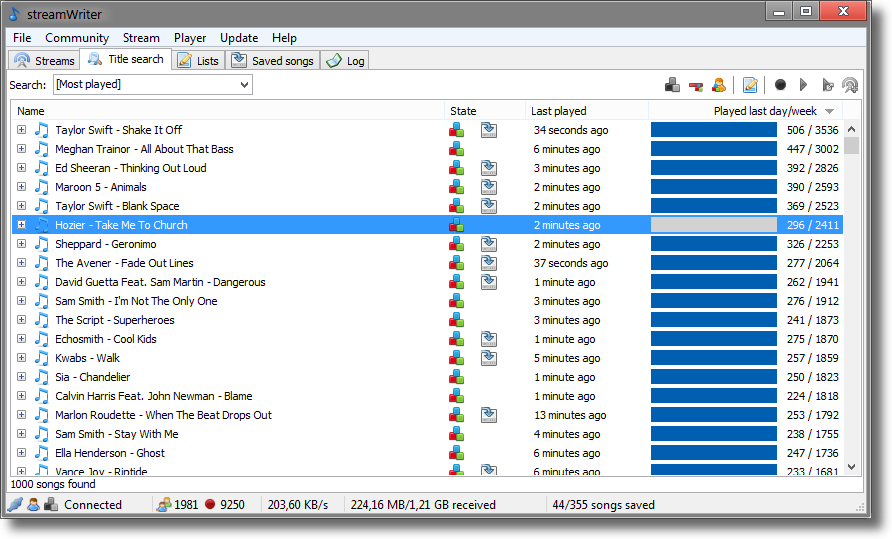
Task: Expand the Sam Smith - Stay With Me entry
Action: (x=22, y=434)
